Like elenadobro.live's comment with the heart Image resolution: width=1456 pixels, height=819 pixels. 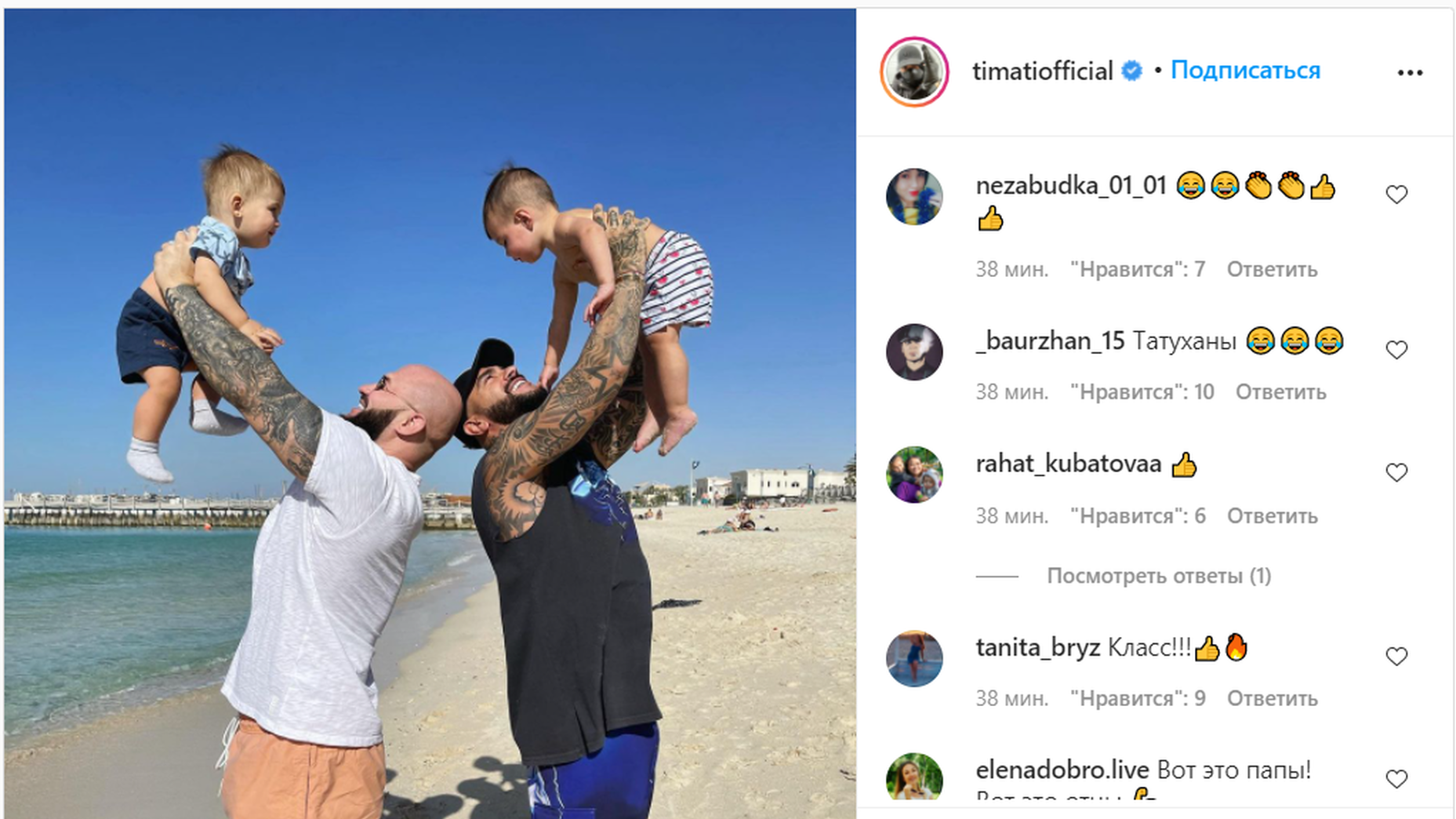pos(1396,779)
